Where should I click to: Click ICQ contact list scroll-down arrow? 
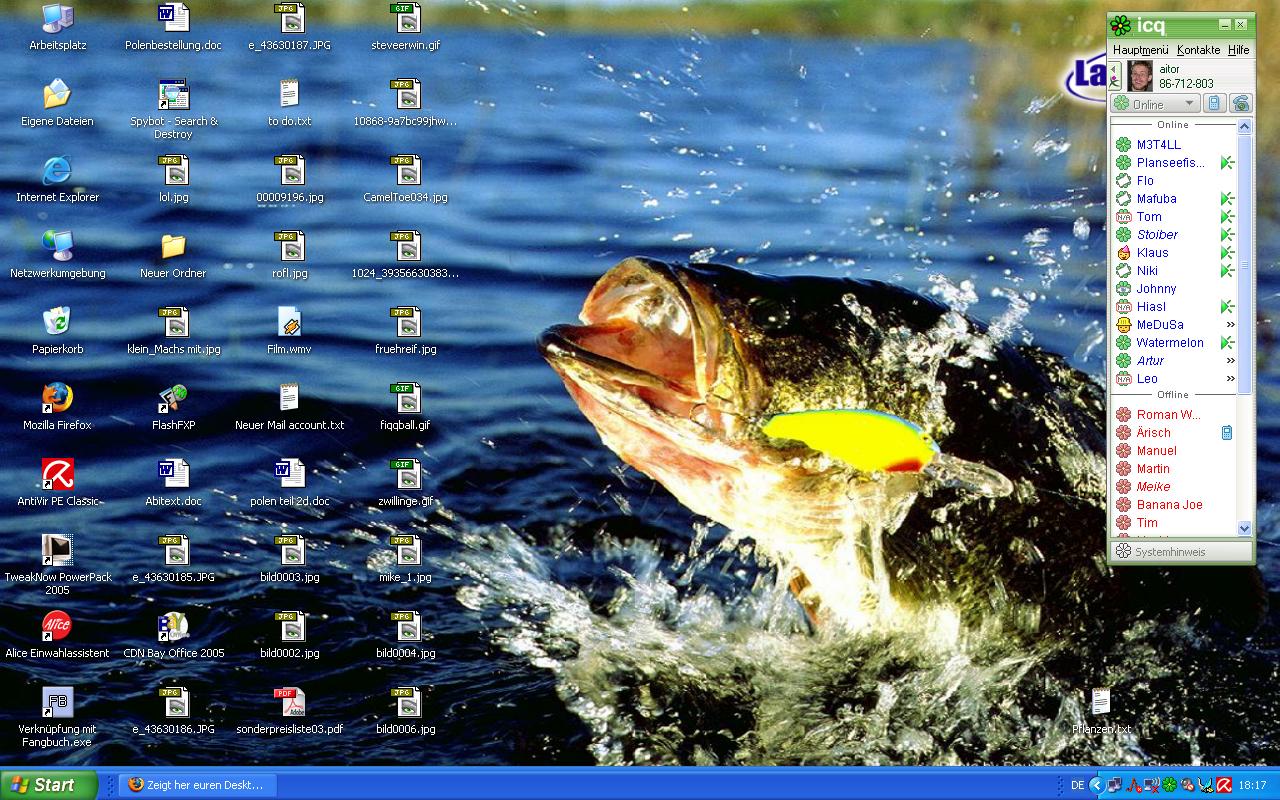tap(1245, 528)
